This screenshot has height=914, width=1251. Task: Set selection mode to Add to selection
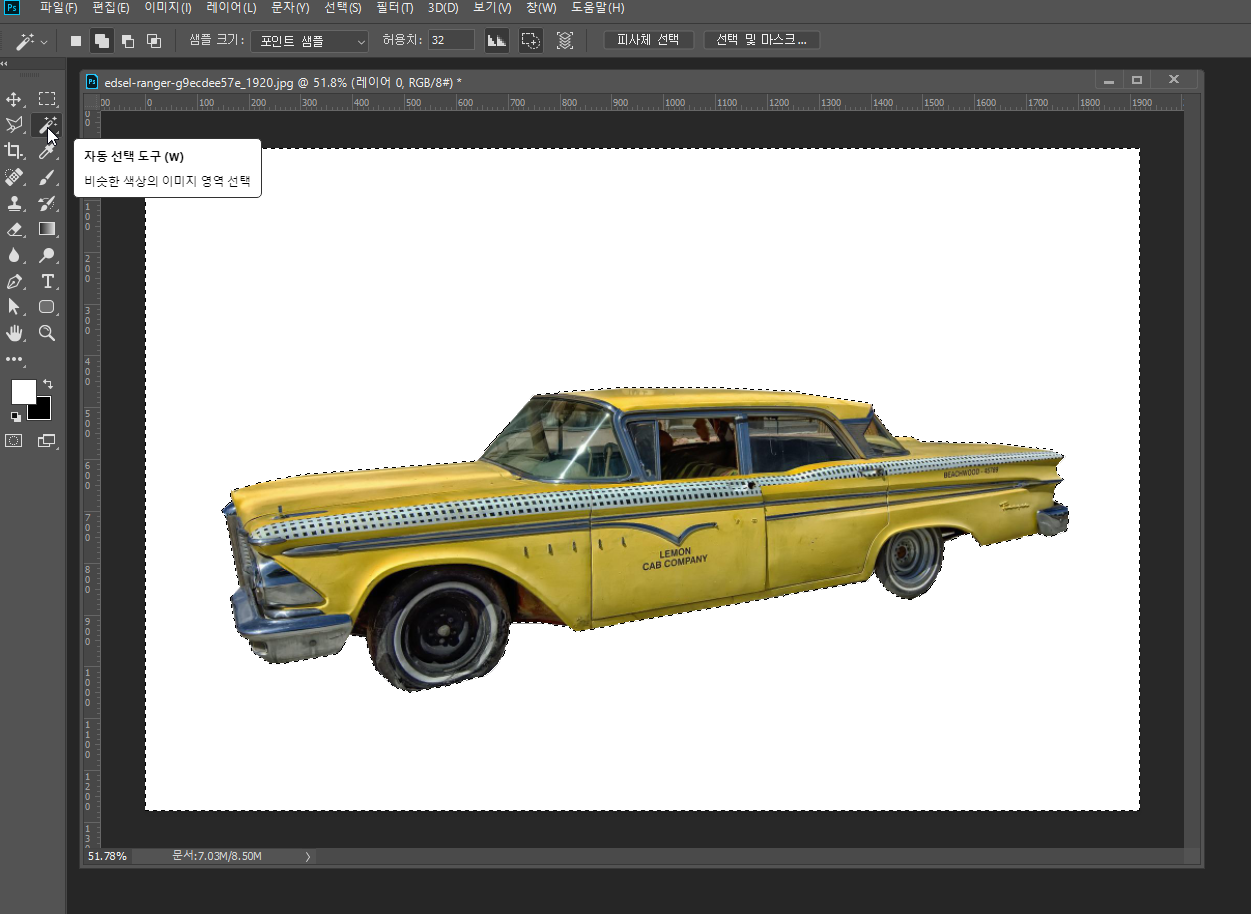pyautogui.click(x=102, y=41)
